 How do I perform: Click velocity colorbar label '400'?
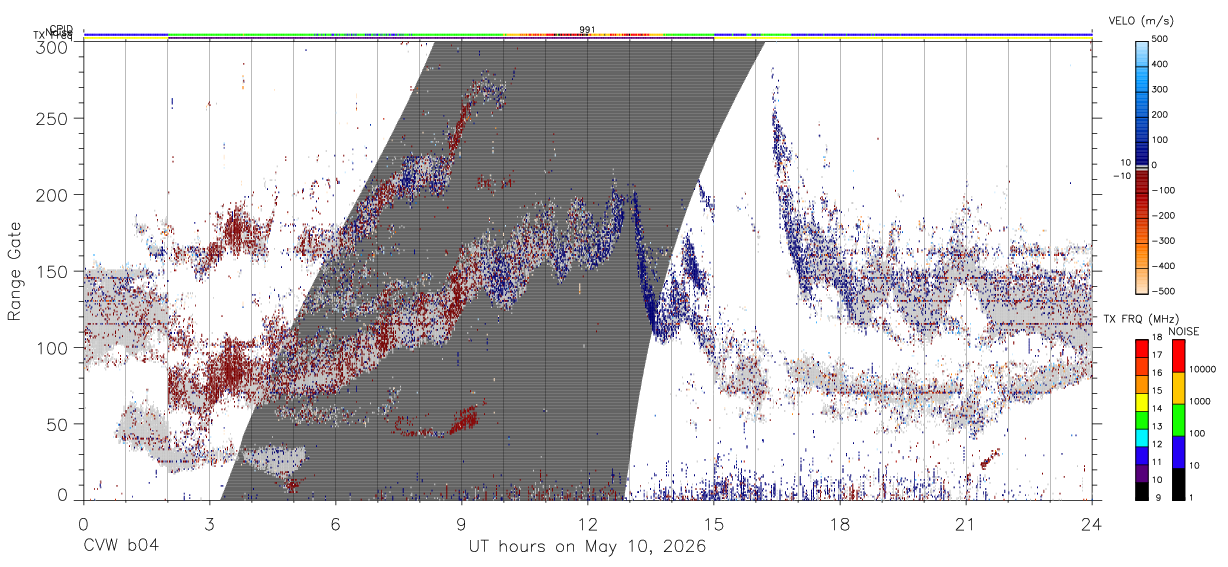coord(1162,64)
